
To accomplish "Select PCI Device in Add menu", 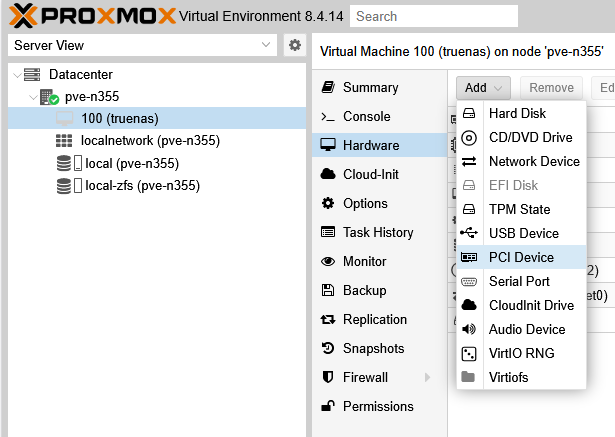I will [522, 257].
